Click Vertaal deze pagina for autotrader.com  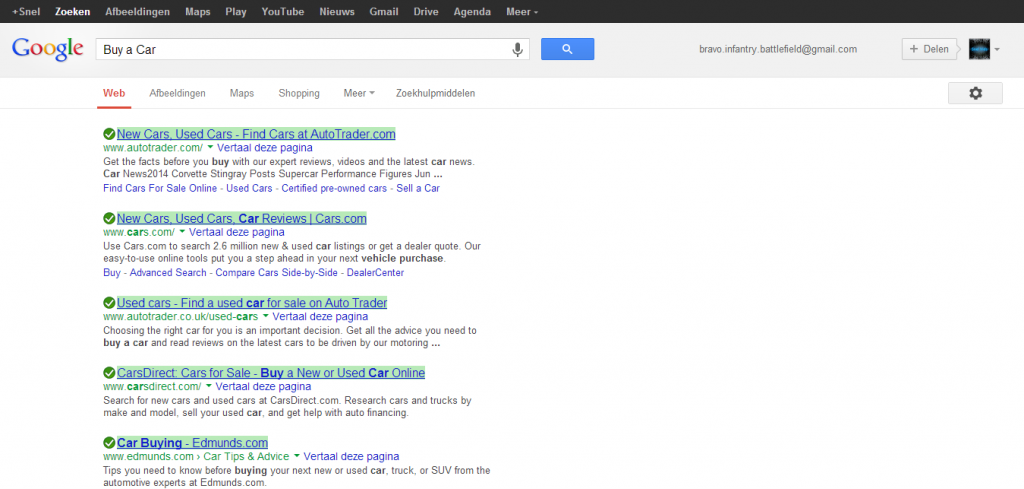coord(264,148)
